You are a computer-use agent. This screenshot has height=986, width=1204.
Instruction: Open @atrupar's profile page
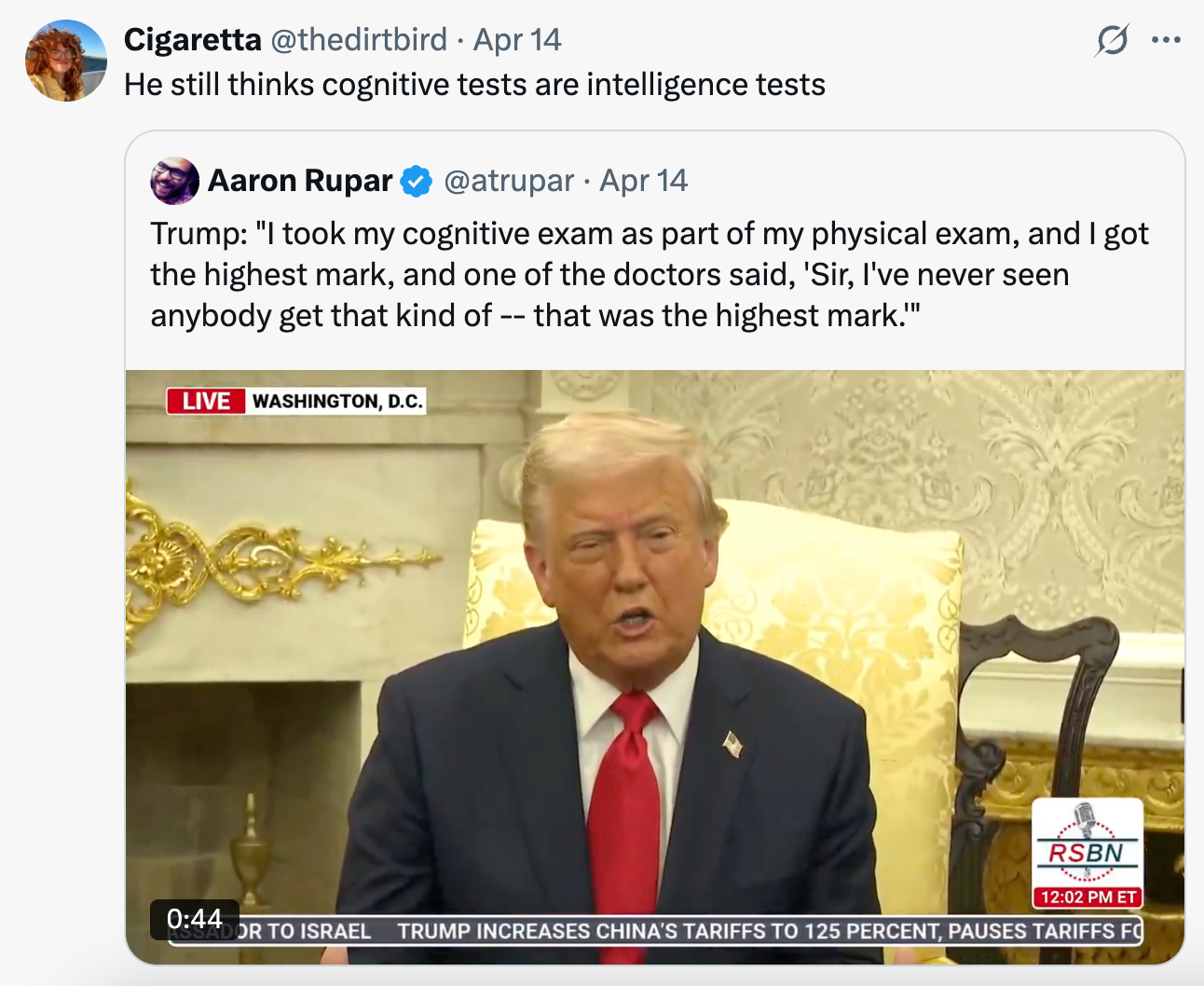click(508, 181)
